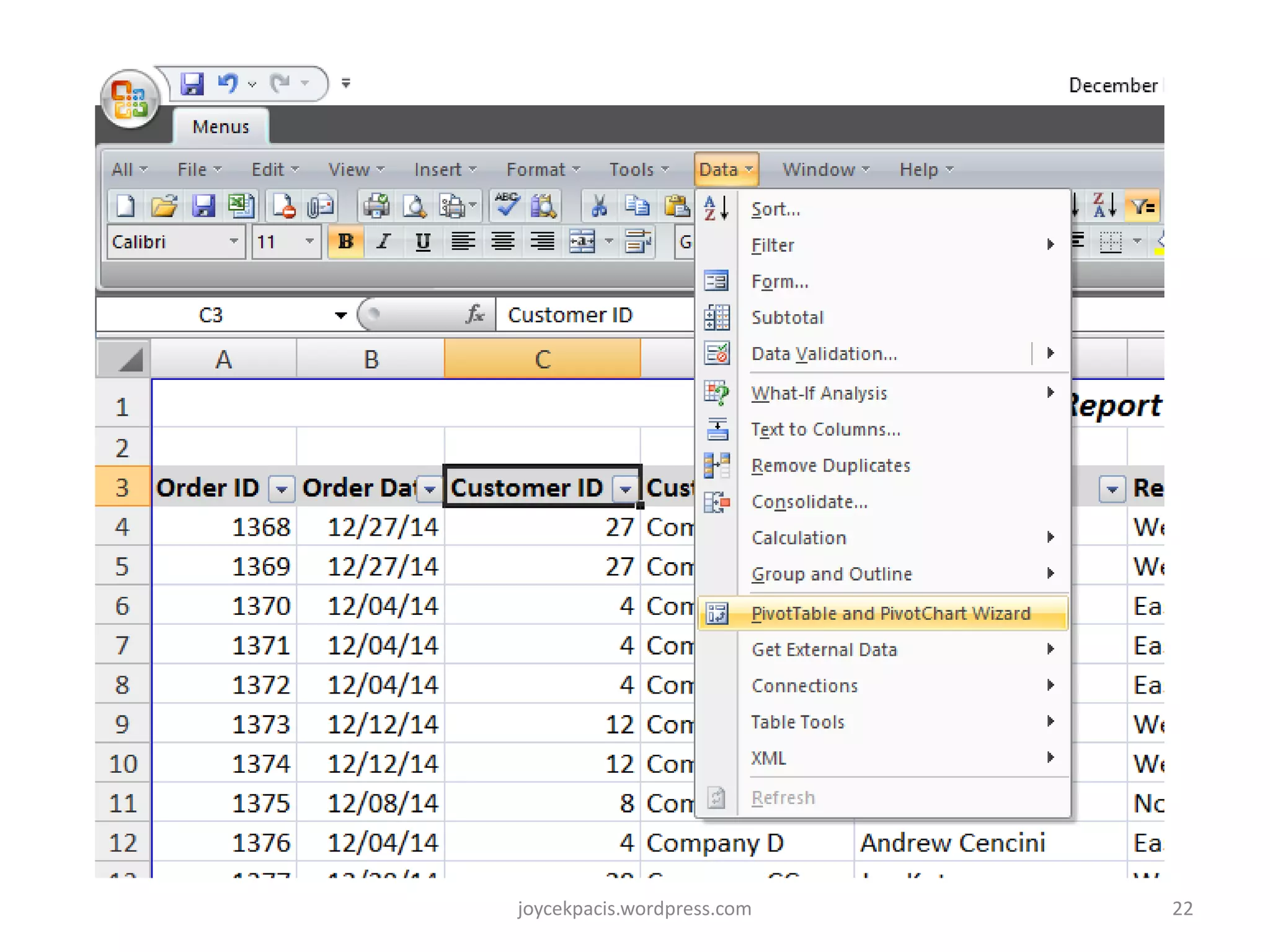Click the Office Button logo
Viewport: 1270px width, 952px height.
pyautogui.click(x=130, y=99)
